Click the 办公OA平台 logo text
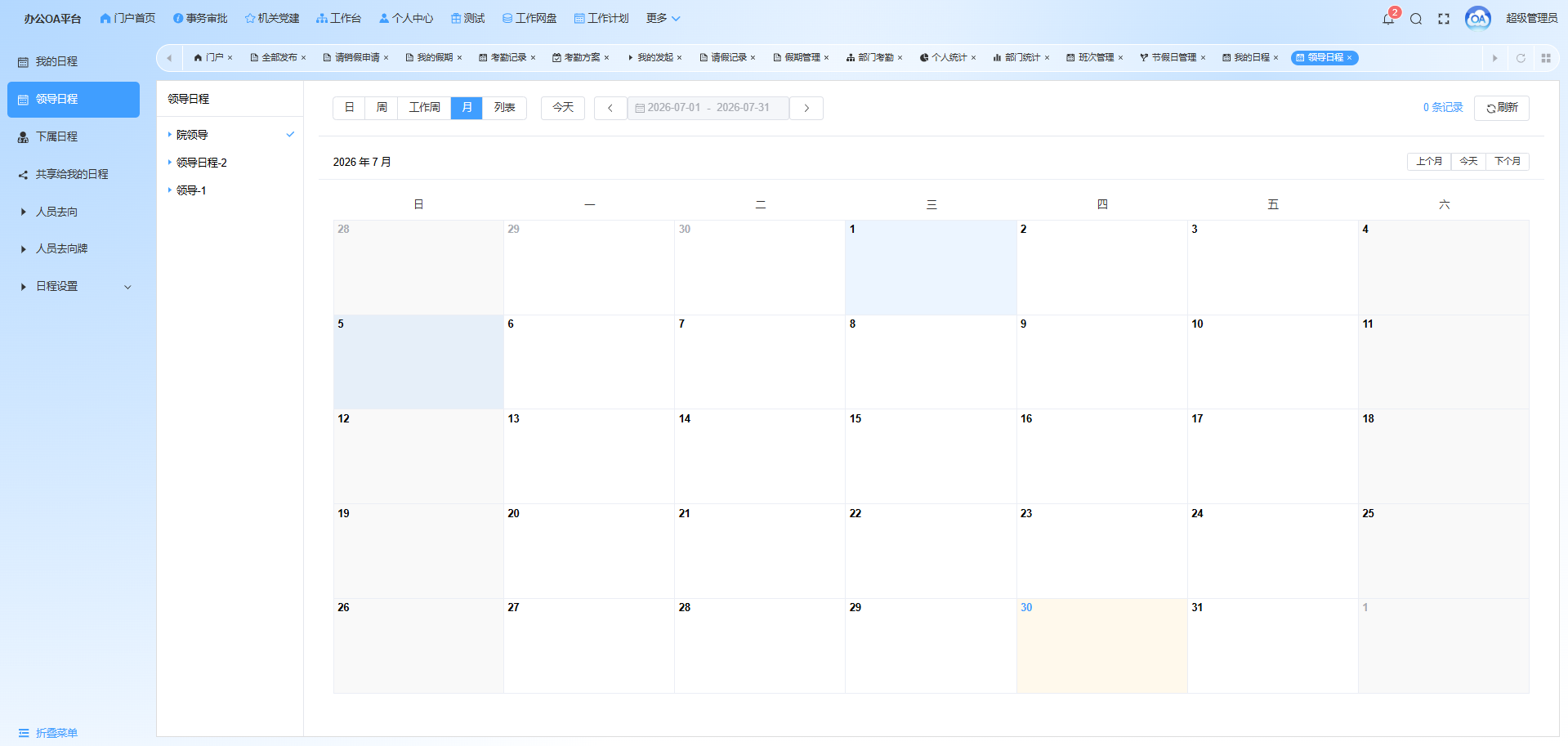The image size is (1568, 746). (x=52, y=19)
